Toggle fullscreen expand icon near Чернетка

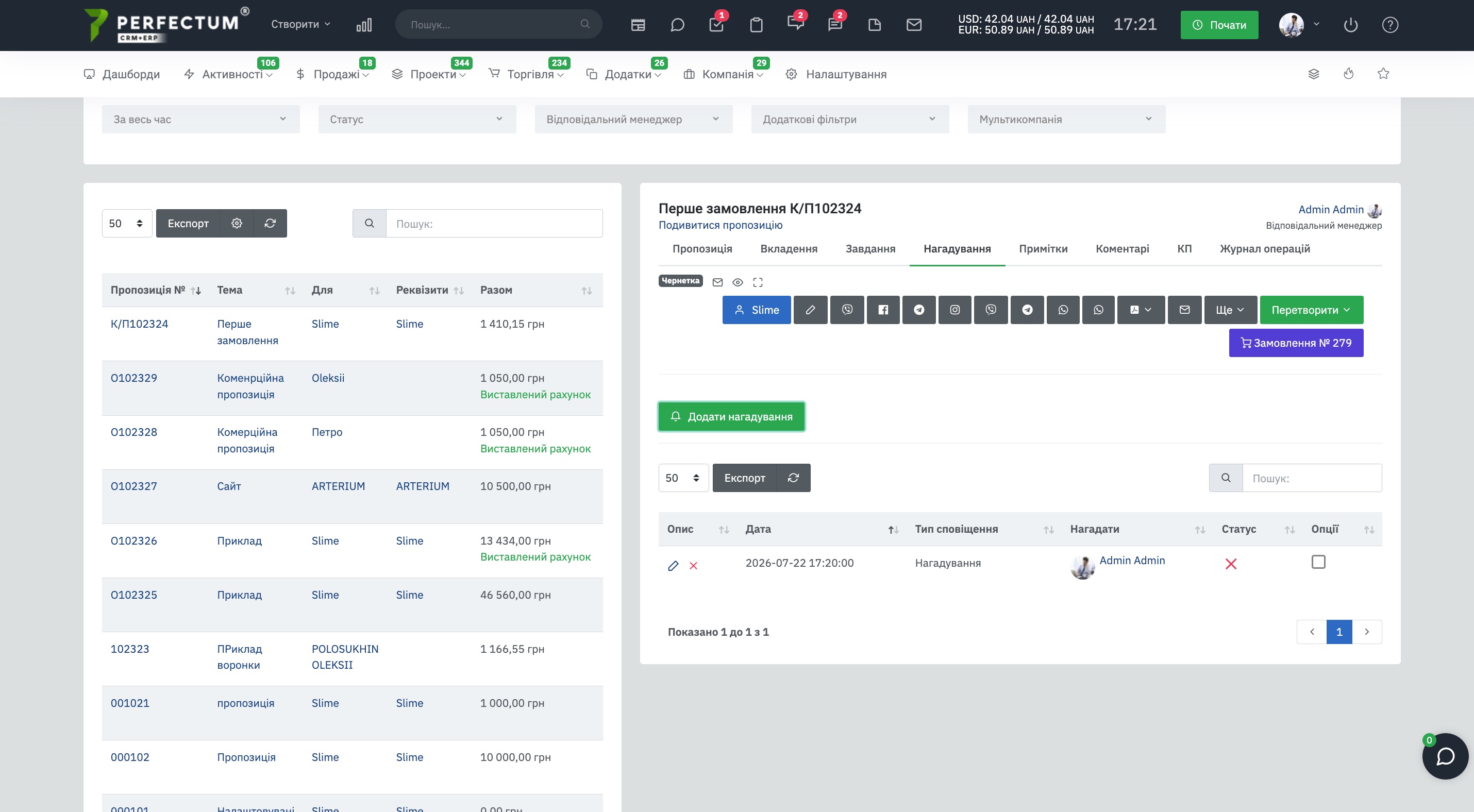(758, 282)
